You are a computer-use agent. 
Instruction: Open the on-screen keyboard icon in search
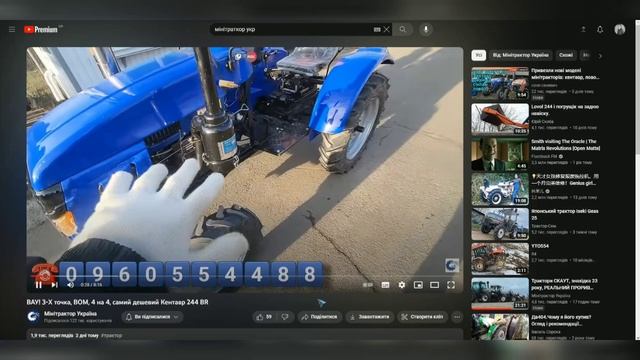click(x=377, y=29)
